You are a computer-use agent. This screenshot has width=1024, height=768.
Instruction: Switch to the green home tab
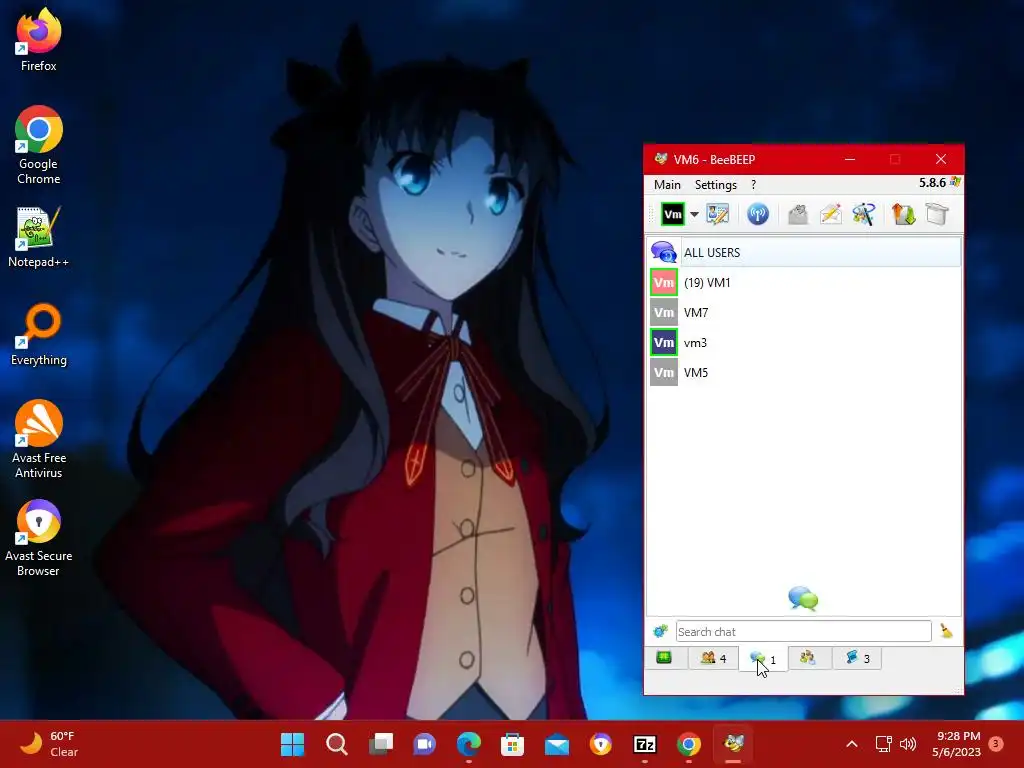[x=664, y=658]
